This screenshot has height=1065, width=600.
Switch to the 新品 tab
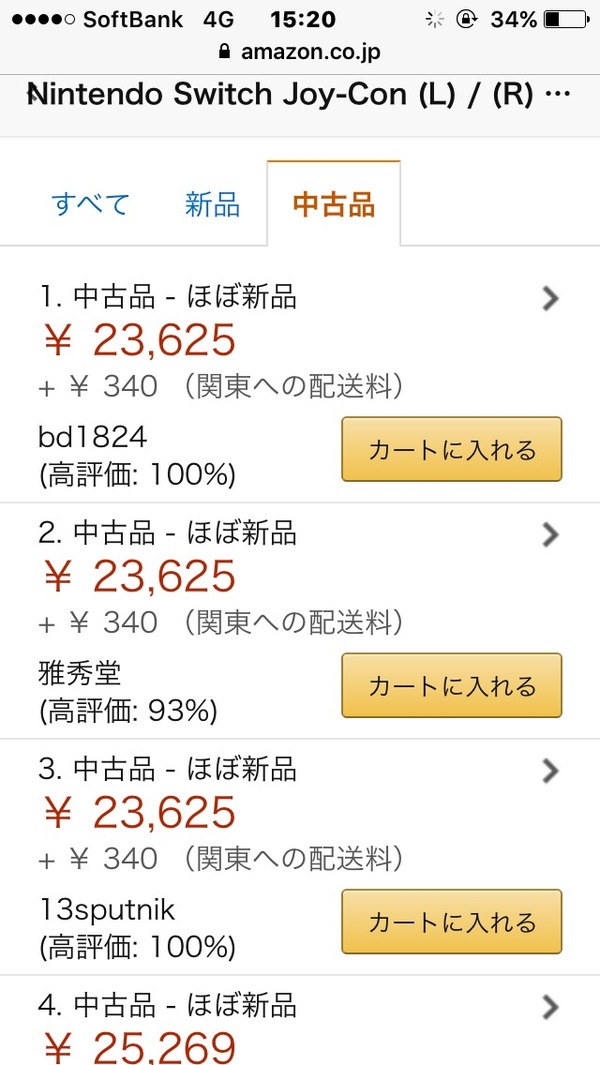pyautogui.click(x=213, y=204)
